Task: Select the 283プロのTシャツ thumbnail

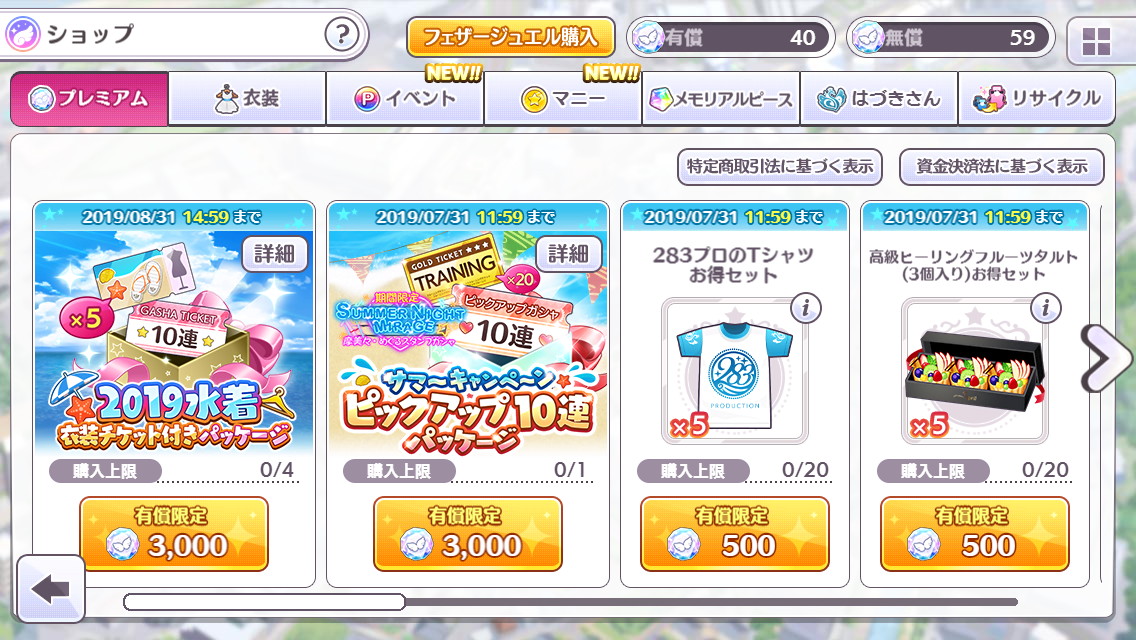Action: point(735,370)
